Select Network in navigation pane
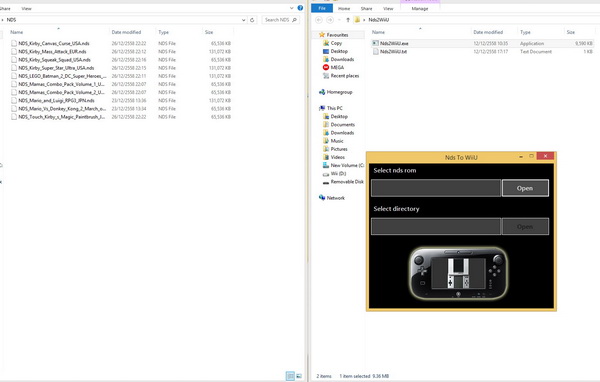The height and width of the screenshot is (382, 600). click(336, 198)
